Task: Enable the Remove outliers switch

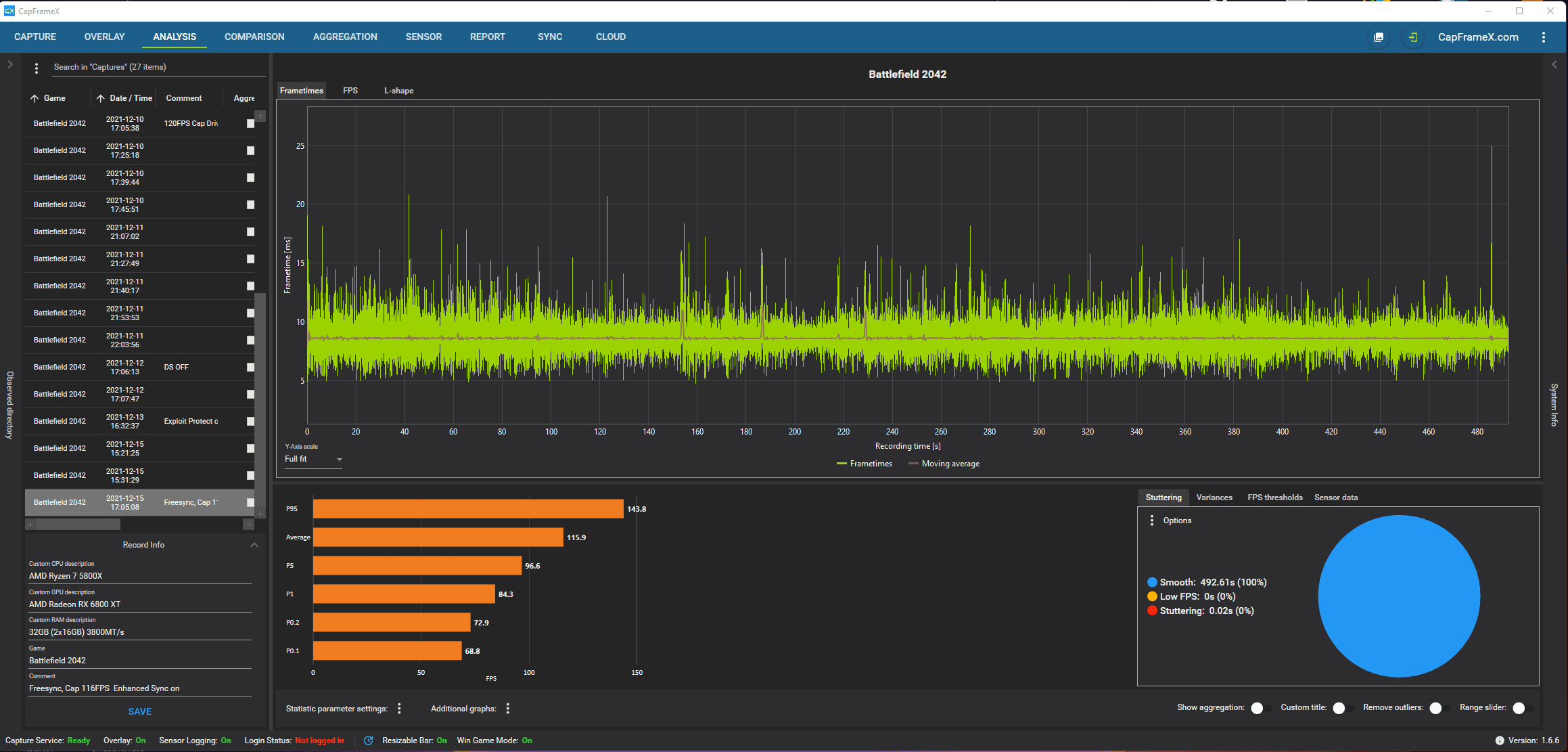Action: point(1439,708)
